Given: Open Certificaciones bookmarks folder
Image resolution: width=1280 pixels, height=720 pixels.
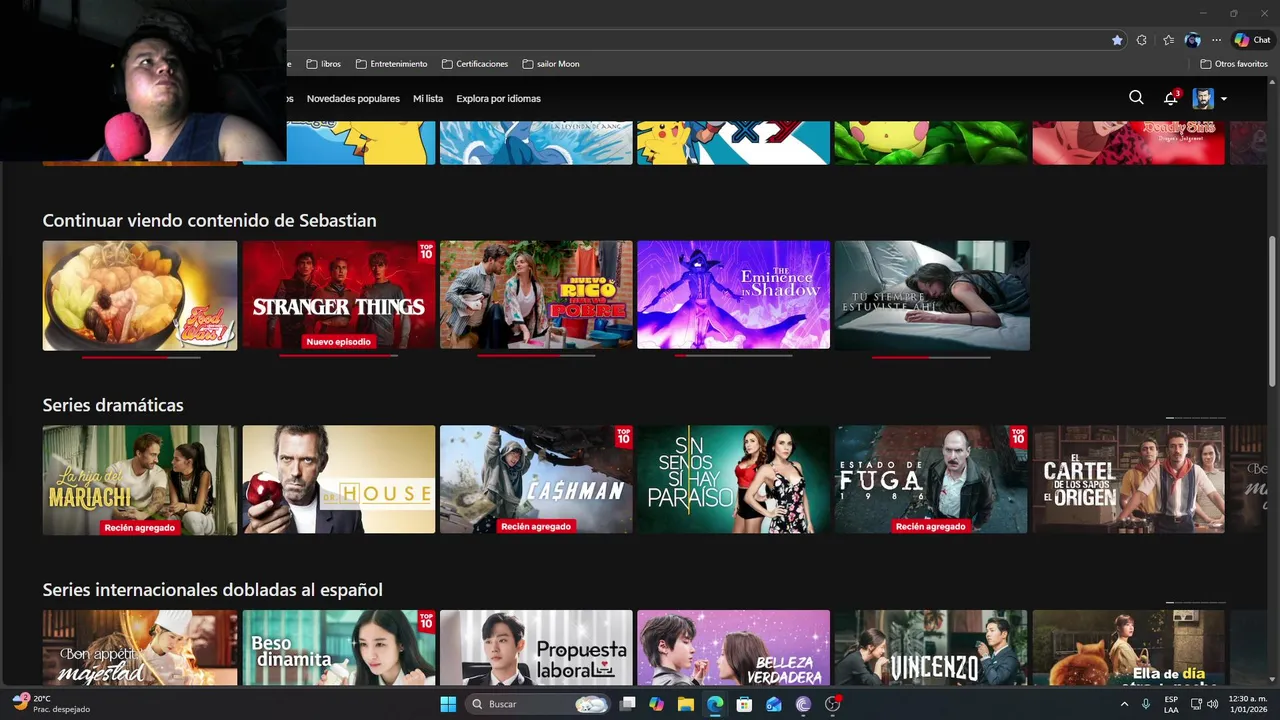Looking at the screenshot, I should (475, 64).
